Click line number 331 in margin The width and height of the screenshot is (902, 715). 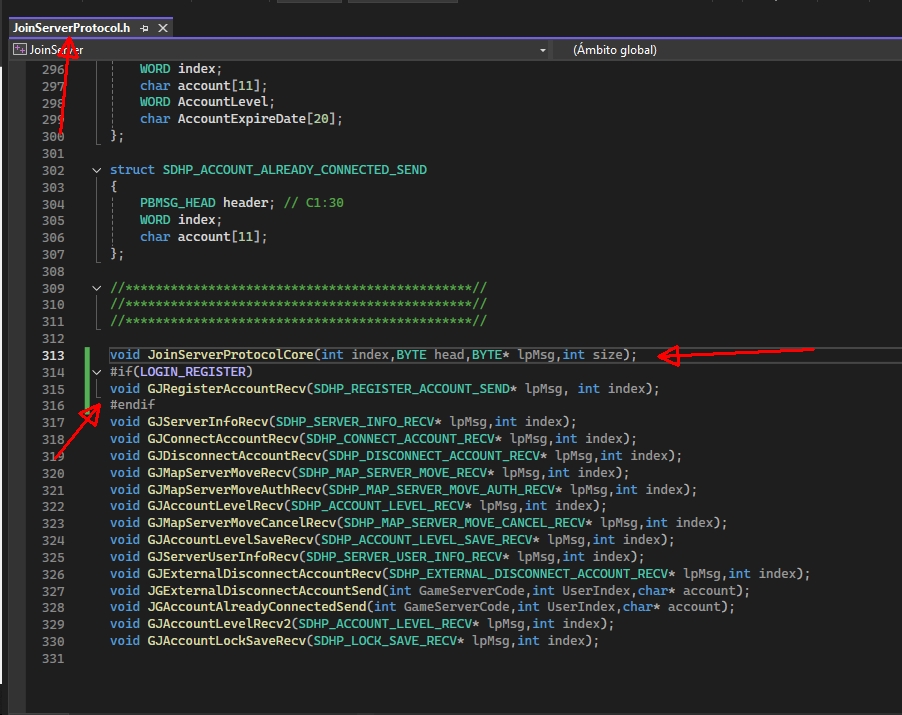[53, 659]
